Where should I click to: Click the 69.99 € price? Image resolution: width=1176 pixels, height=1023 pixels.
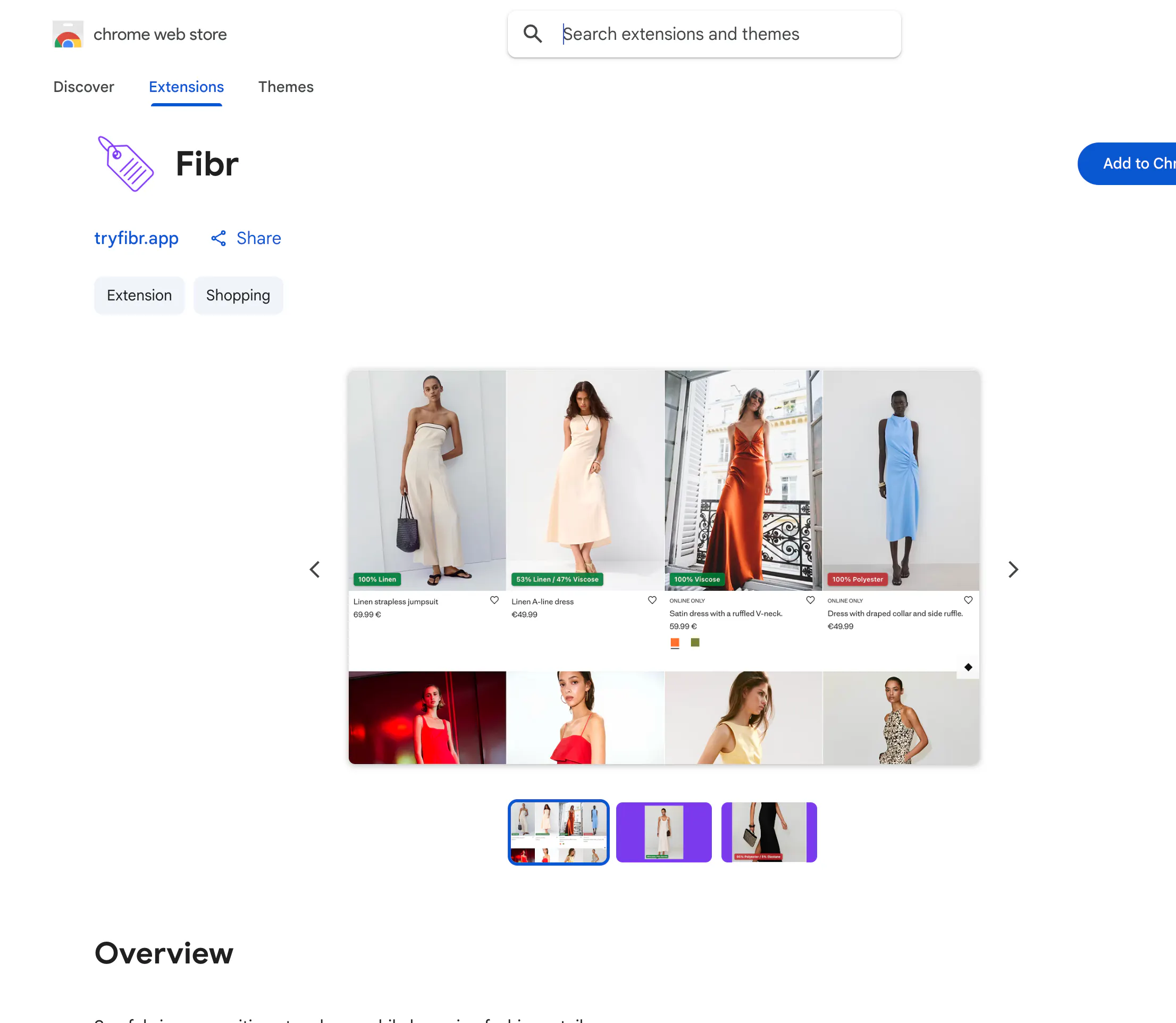367,615
